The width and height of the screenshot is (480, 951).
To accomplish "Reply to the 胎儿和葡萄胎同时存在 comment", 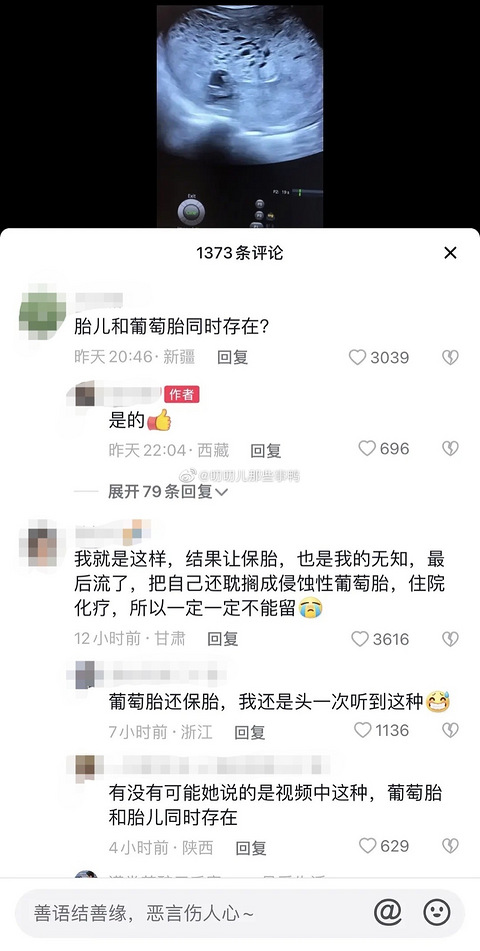I will click(232, 357).
